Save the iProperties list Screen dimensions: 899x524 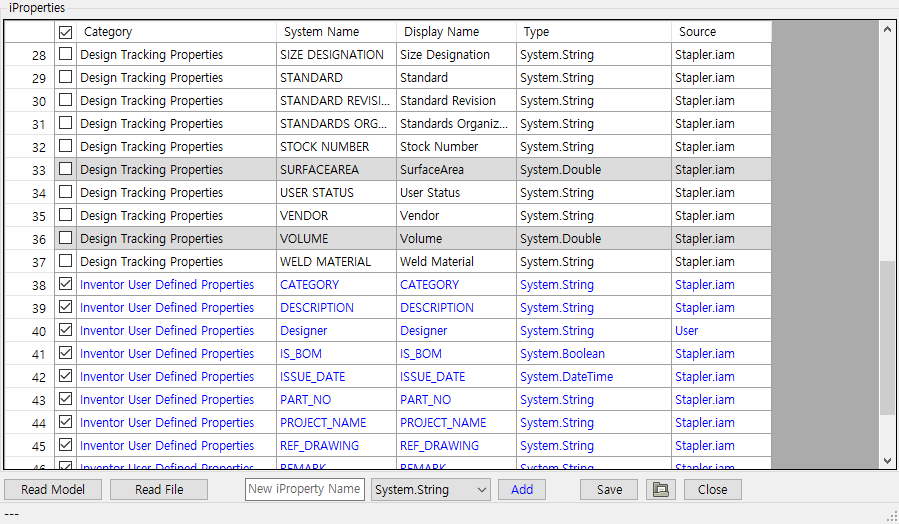click(609, 490)
